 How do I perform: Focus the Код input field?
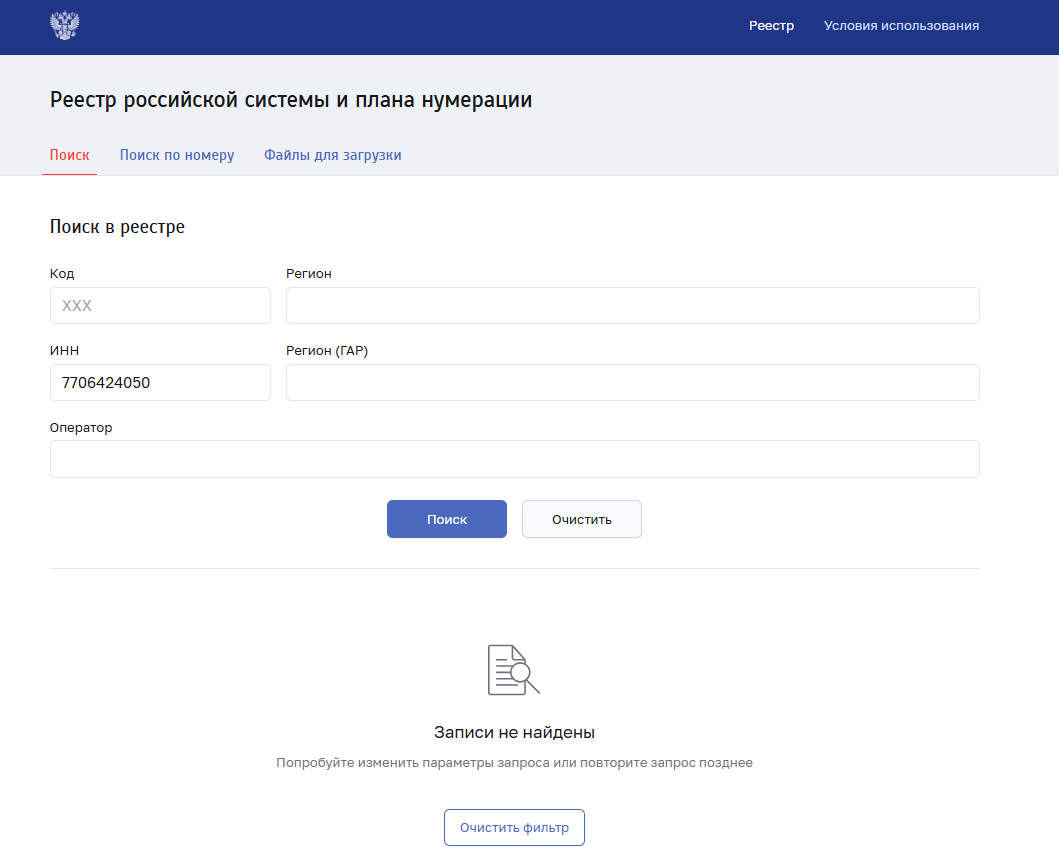(x=160, y=305)
